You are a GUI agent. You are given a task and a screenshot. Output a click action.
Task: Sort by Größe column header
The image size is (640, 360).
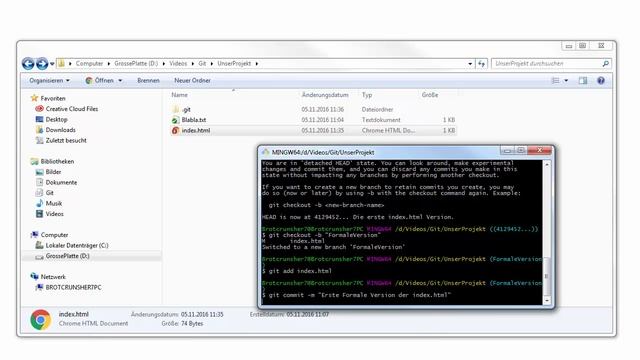430,95
